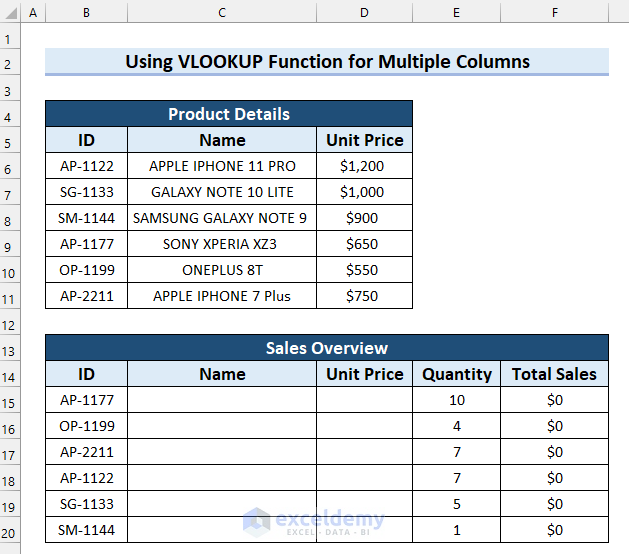Select the Product Details header cell
Image resolution: width=629 pixels, height=554 pixels.
(x=228, y=114)
